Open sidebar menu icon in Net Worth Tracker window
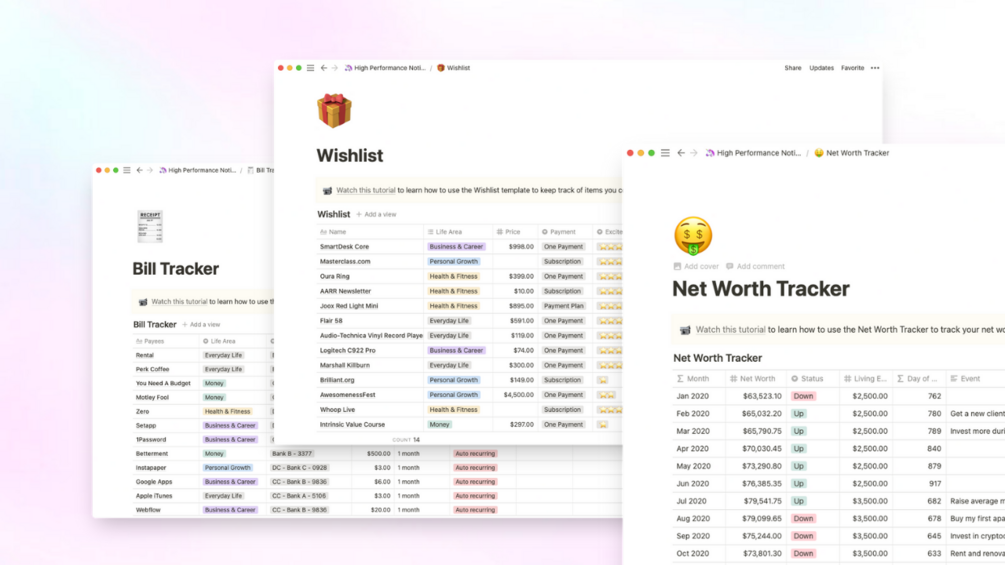Viewport: 1005px width, 565px height. [x=665, y=153]
